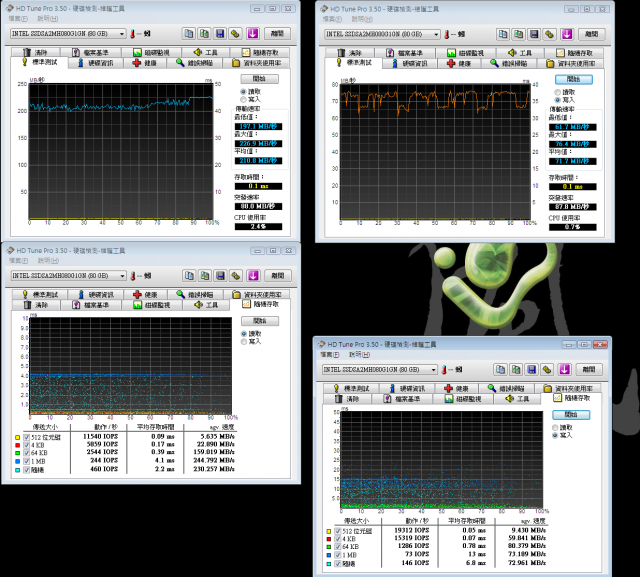The image size is (640, 577).
Task: Copy text icon in random access read window
Action: pos(189,276)
